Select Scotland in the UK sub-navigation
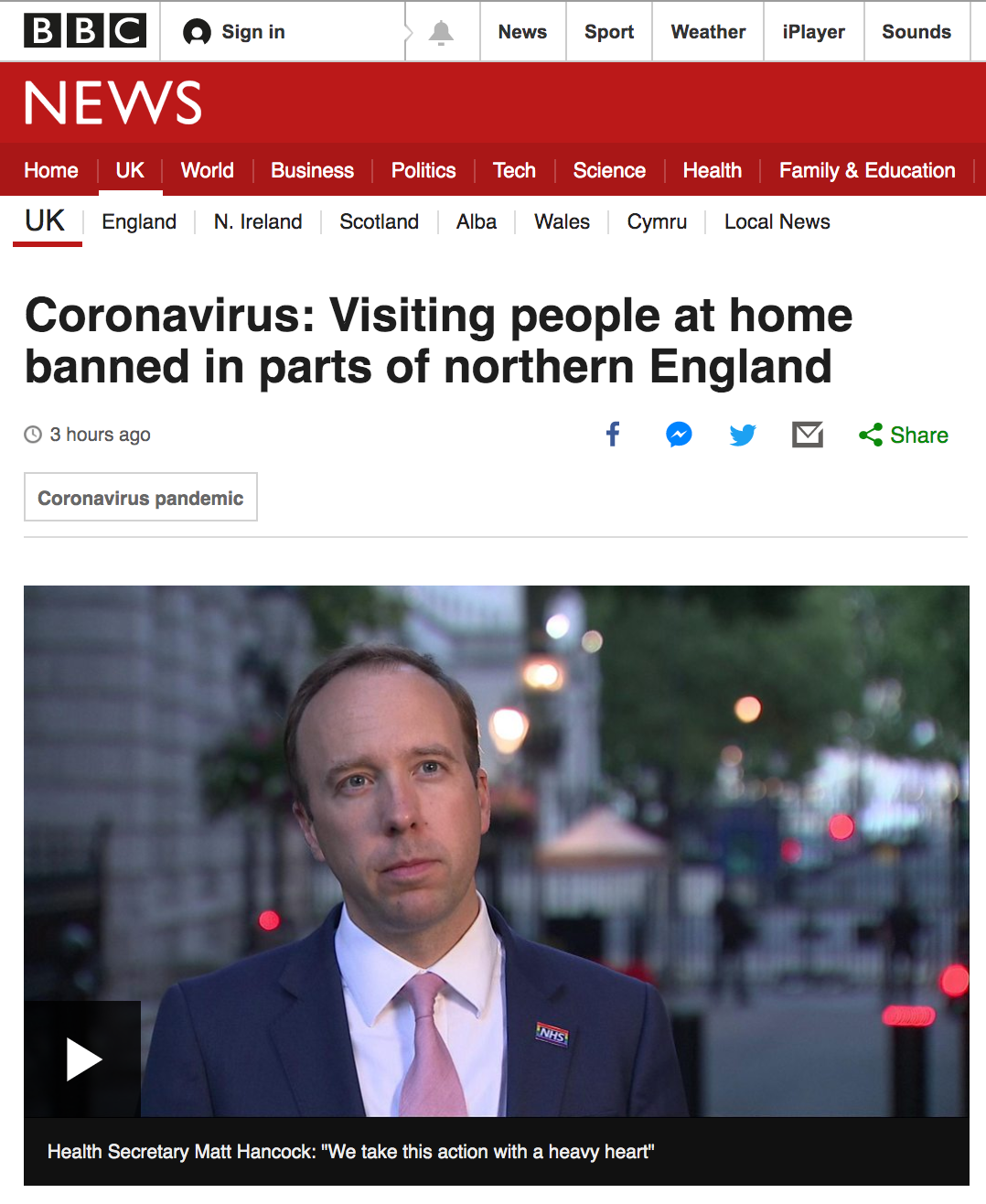The height and width of the screenshot is (1204, 986). [380, 221]
